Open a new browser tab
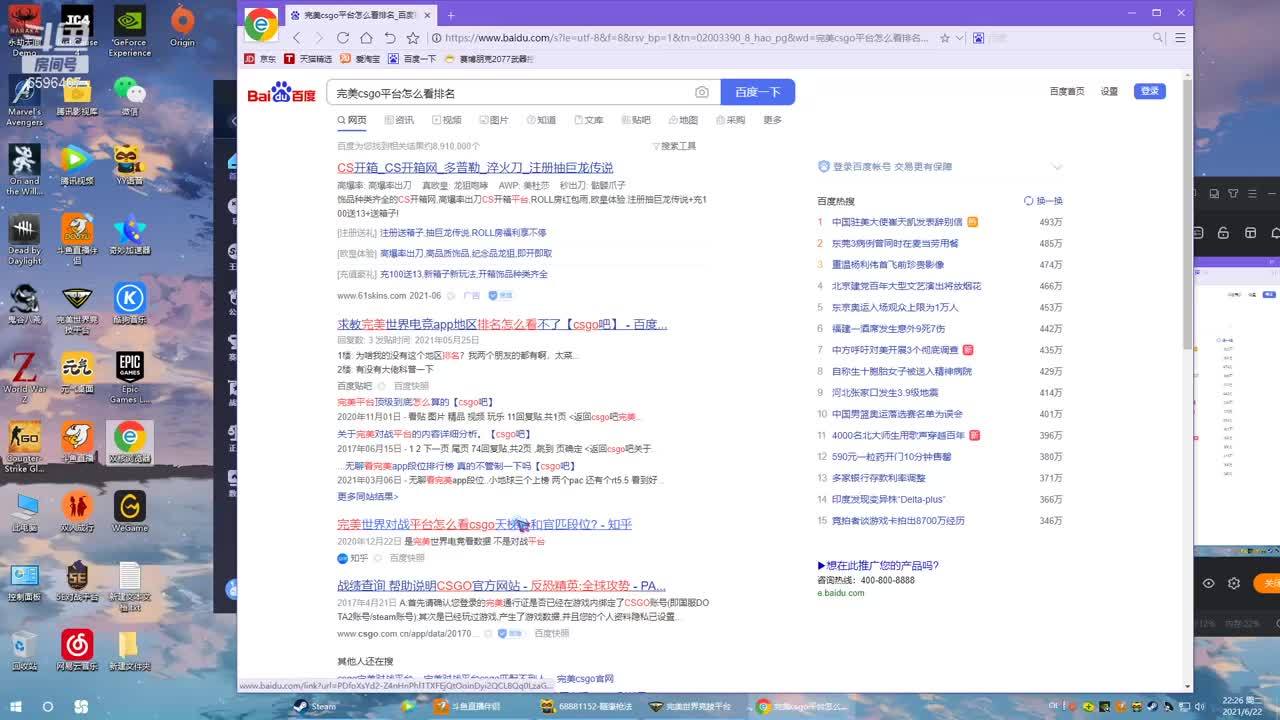The width and height of the screenshot is (1280, 720). click(x=451, y=15)
